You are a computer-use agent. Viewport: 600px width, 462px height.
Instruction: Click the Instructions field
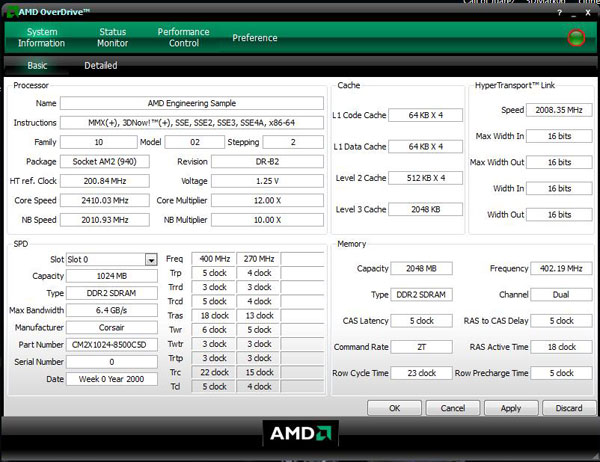(x=192, y=122)
